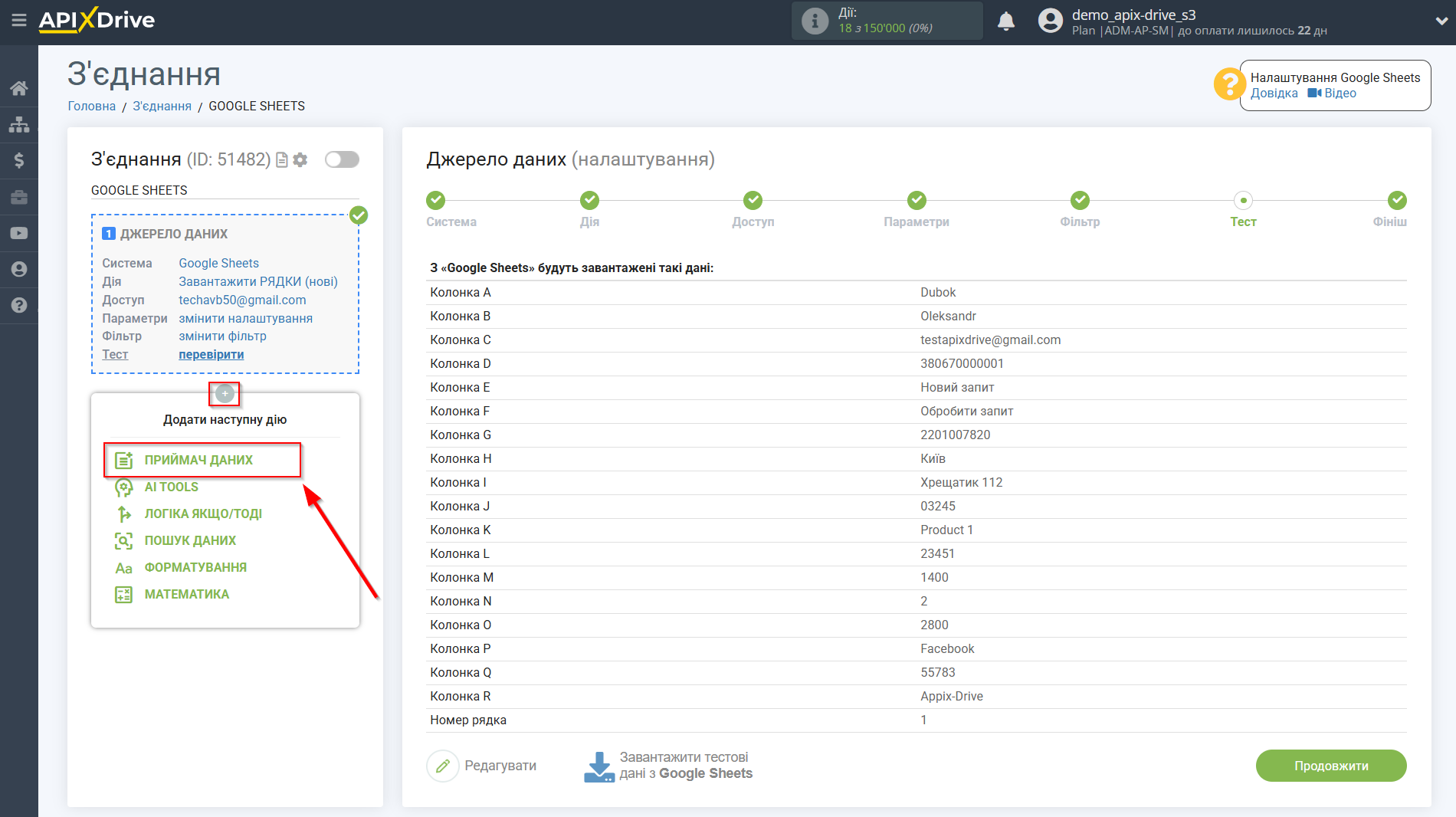The height and width of the screenshot is (817, 1456).
Task: Click змінити налаштування link
Action: pos(245,318)
